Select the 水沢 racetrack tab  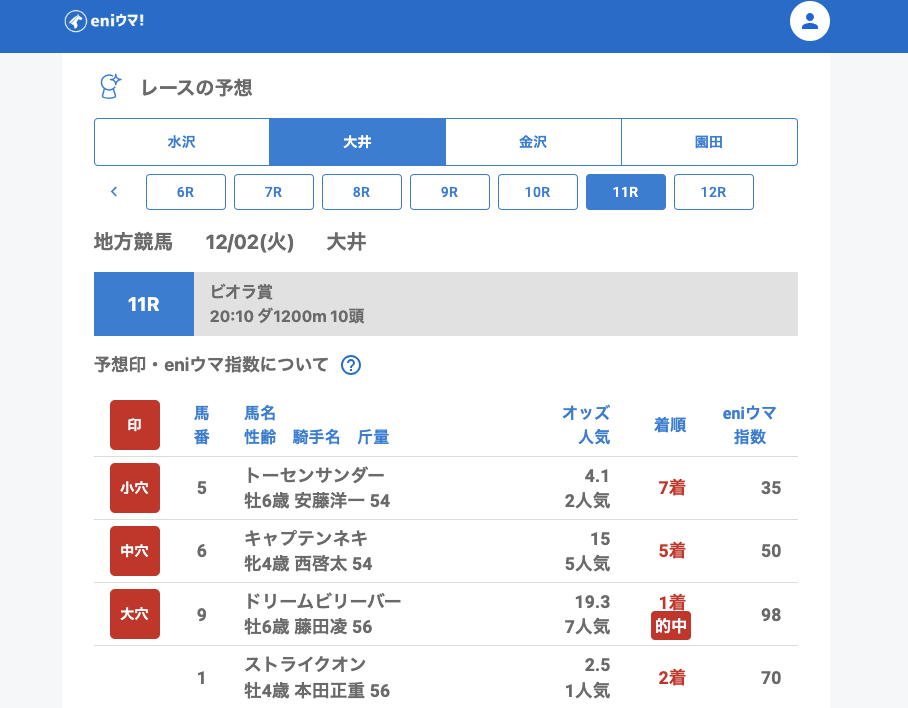(182, 142)
